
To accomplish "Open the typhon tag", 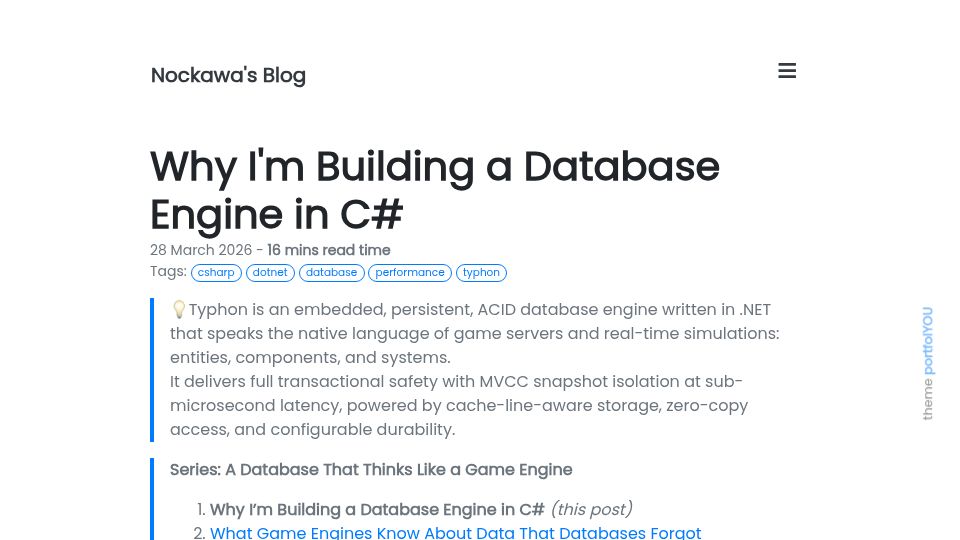I will click(481, 272).
